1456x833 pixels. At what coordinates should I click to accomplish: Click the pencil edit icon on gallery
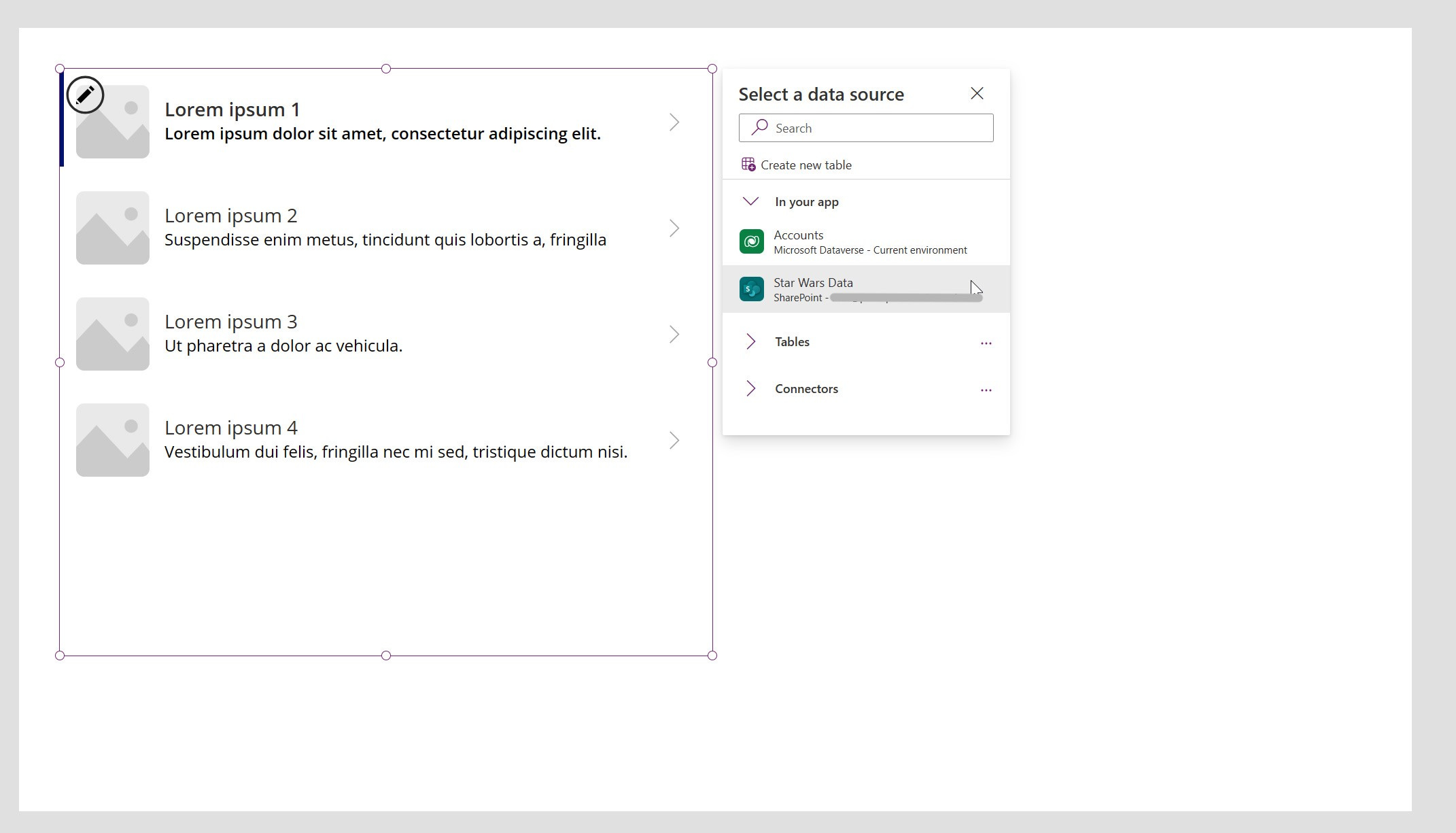coord(85,95)
